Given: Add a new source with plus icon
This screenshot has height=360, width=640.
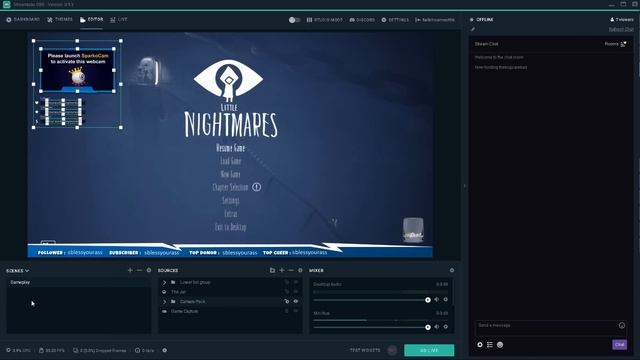Looking at the screenshot, I should [282, 270].
